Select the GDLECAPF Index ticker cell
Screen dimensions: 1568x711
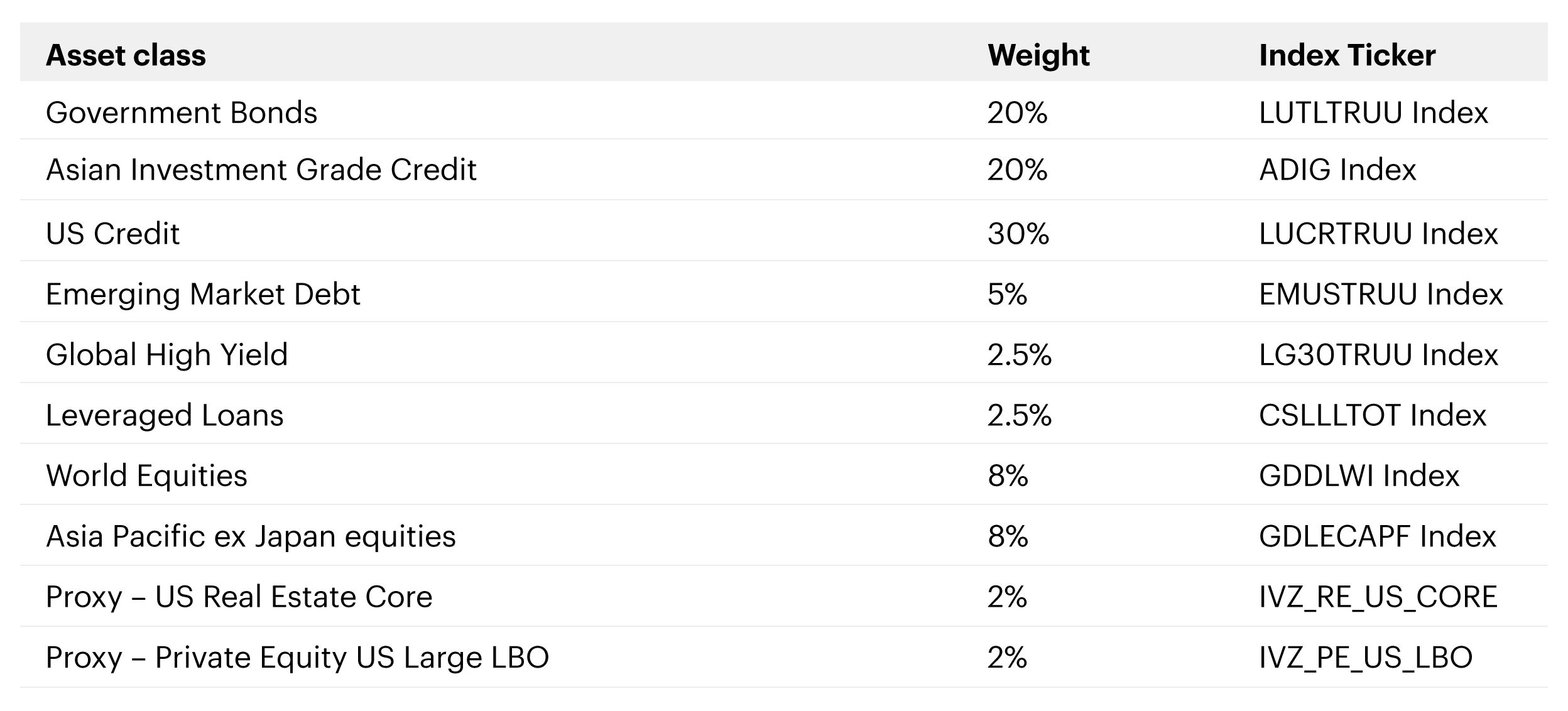point(1378,536)
